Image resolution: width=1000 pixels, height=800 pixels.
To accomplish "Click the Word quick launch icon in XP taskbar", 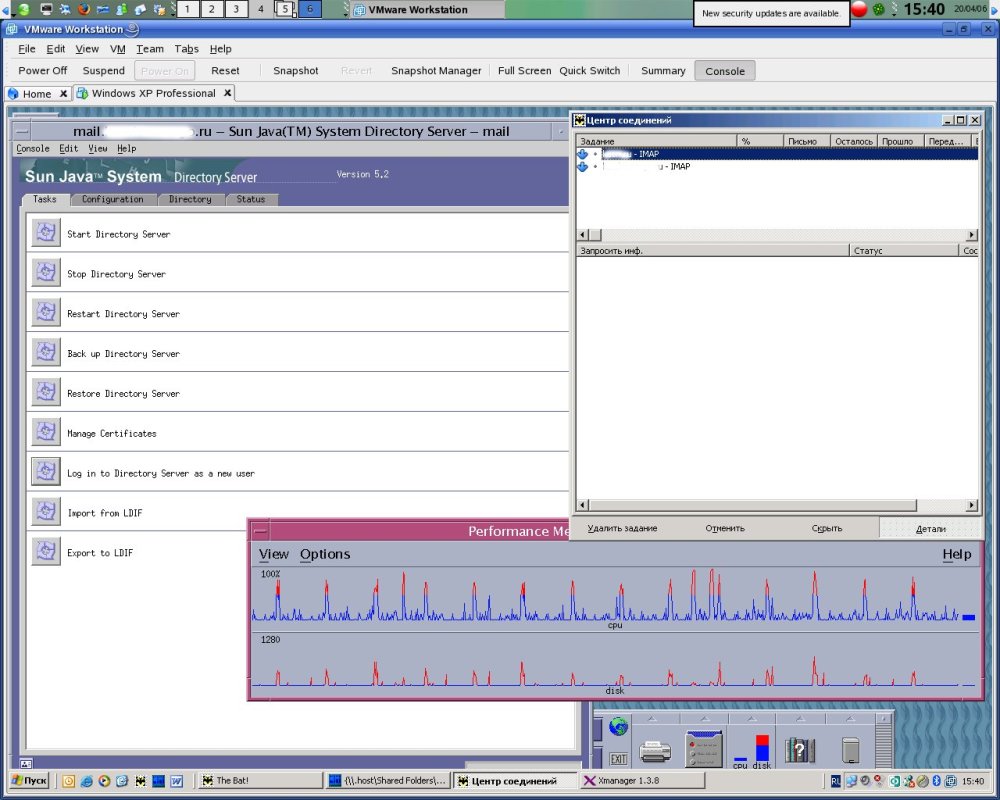I will pos(177,781).
